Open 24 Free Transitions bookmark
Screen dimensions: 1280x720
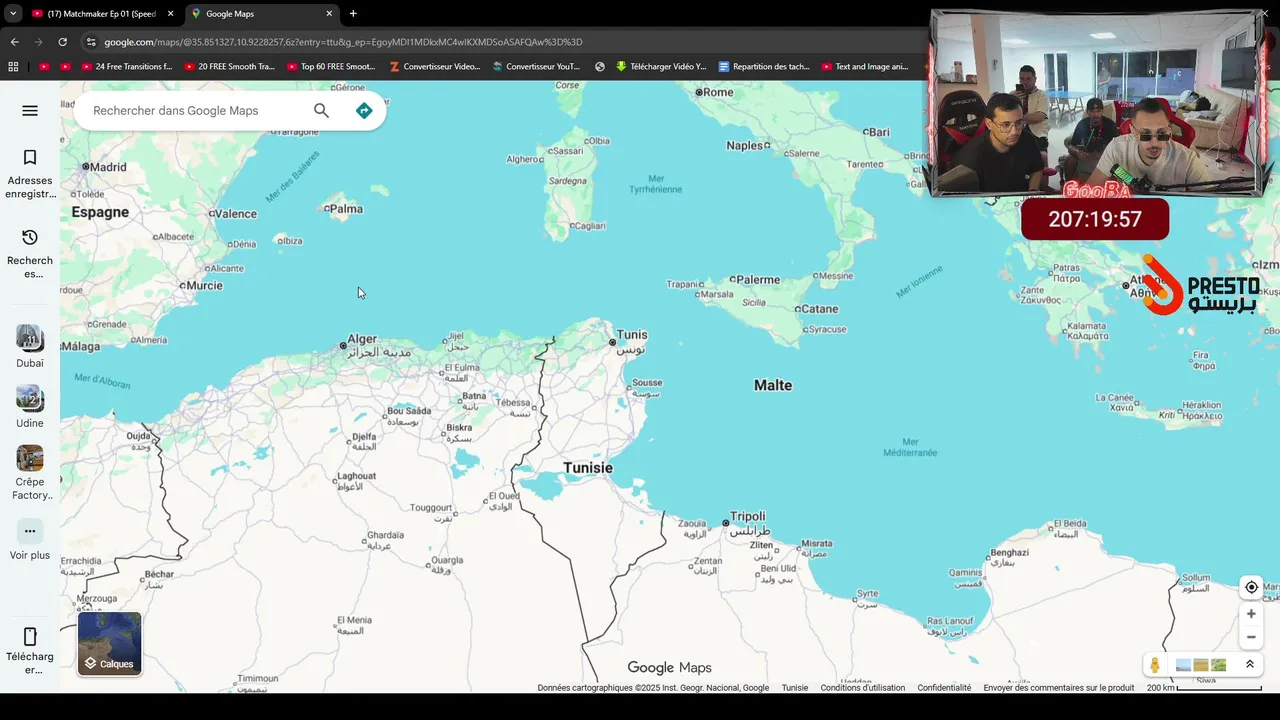[126, 67]
